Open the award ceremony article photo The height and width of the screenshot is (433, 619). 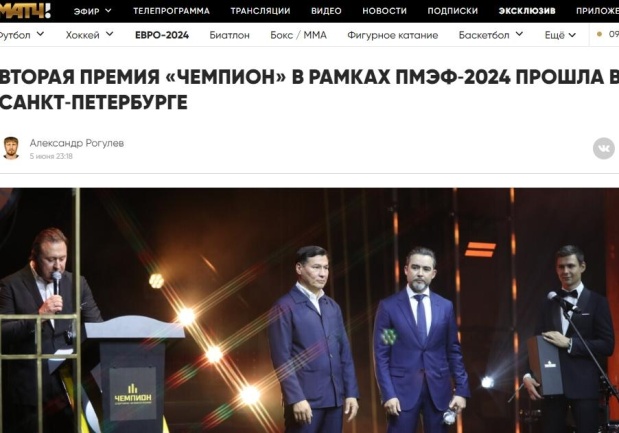pyautogui.click(x=310, y=310)
